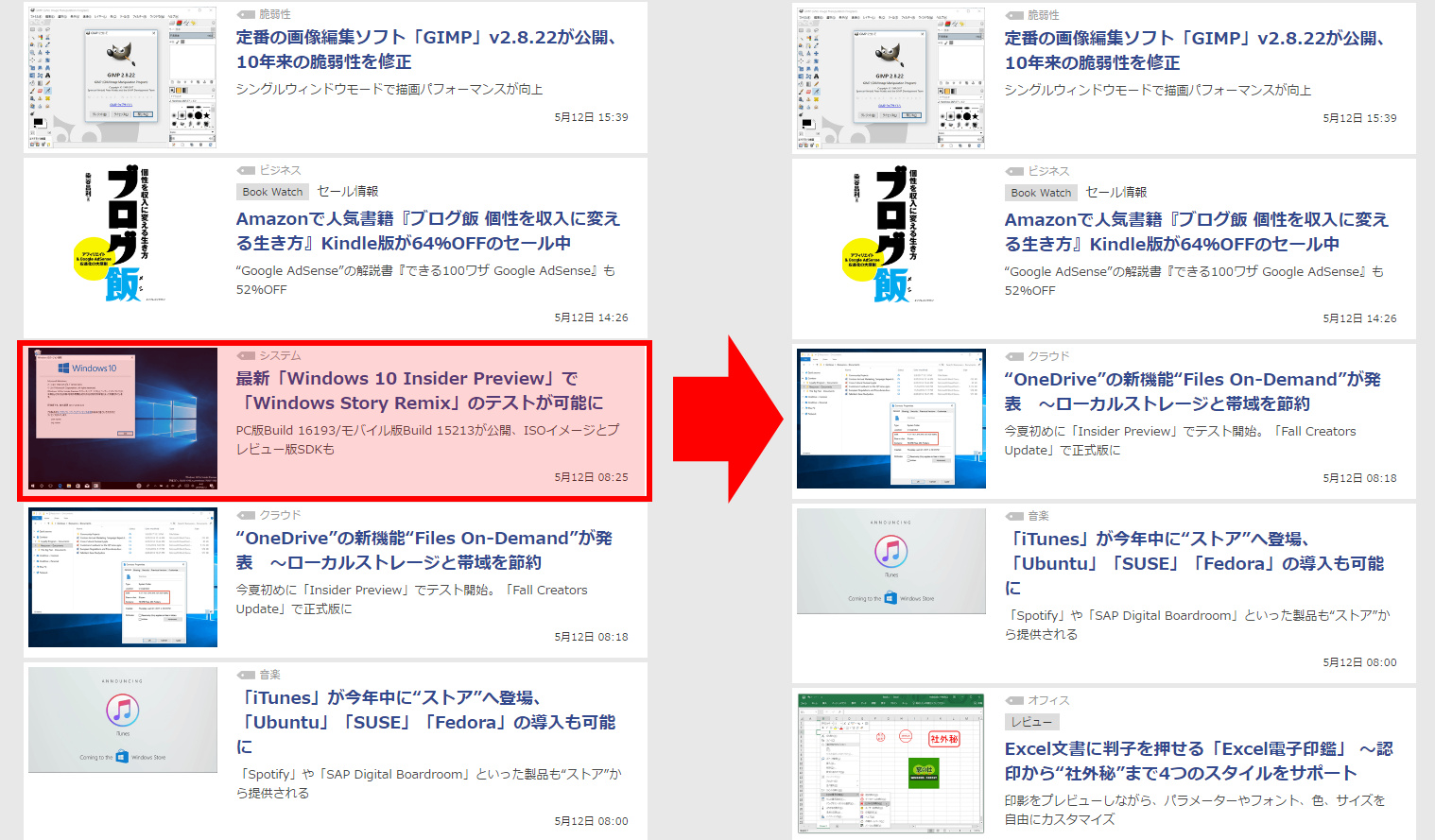The height and width of the screenshot is (840, 1435).
Task: Click 5月12日 08:18 timestamp in right list
Action: [x=1359, y=478]
